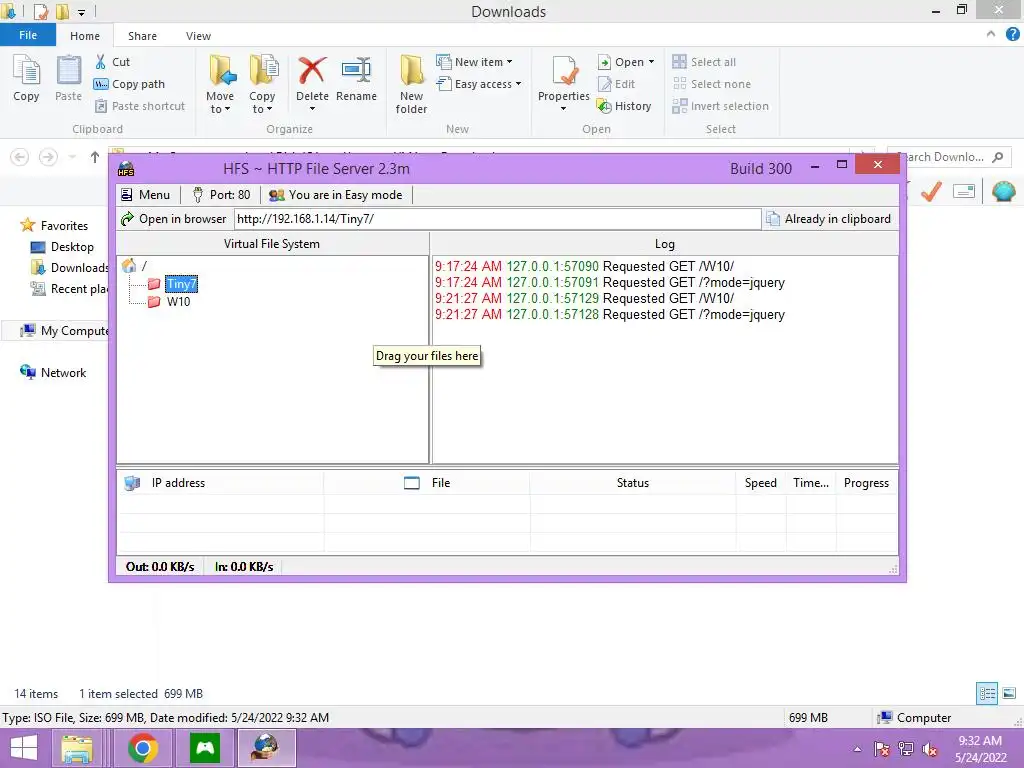
Task: Click the Status column header
Action: (x=632, y=483)
